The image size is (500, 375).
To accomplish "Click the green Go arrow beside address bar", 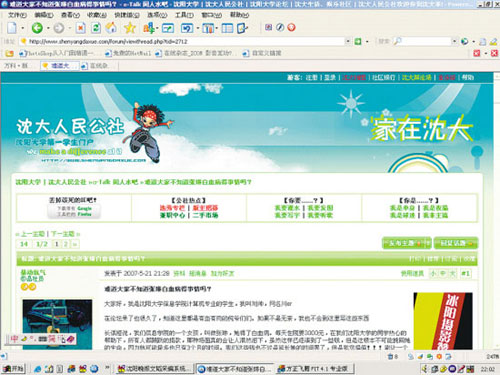I will 358,42.
